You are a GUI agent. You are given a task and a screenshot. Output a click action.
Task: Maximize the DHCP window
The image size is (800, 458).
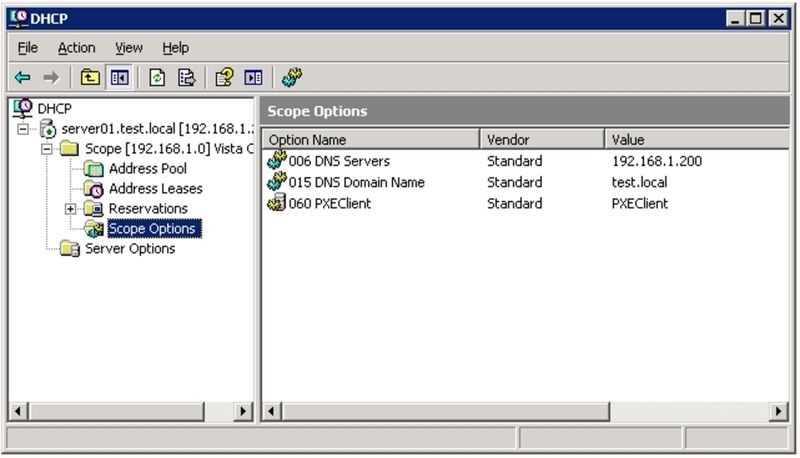(756, 19)
